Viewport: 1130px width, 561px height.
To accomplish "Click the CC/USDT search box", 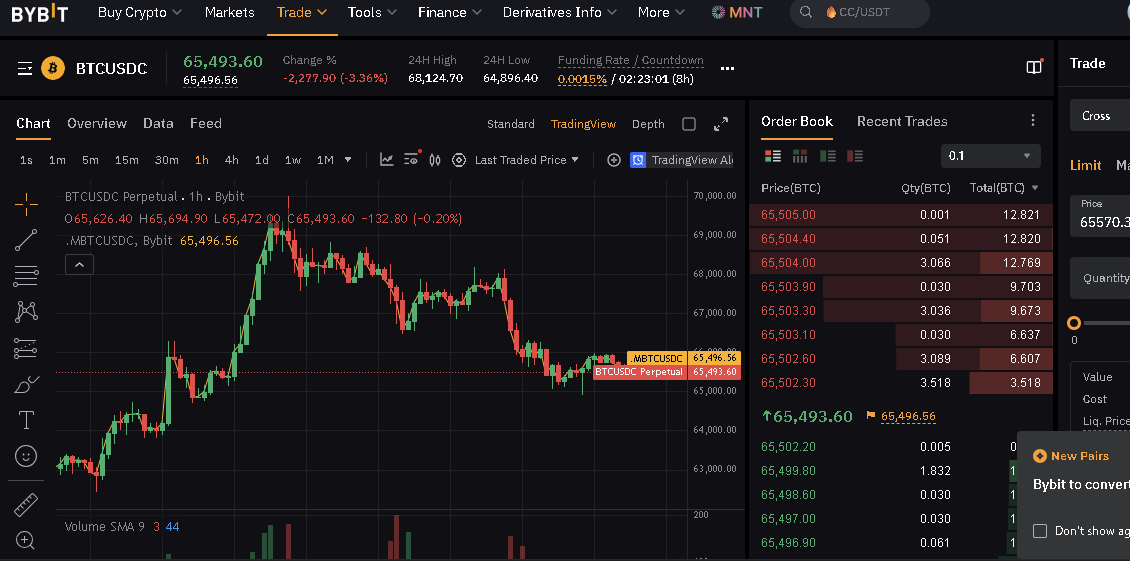I will point(860,12).
